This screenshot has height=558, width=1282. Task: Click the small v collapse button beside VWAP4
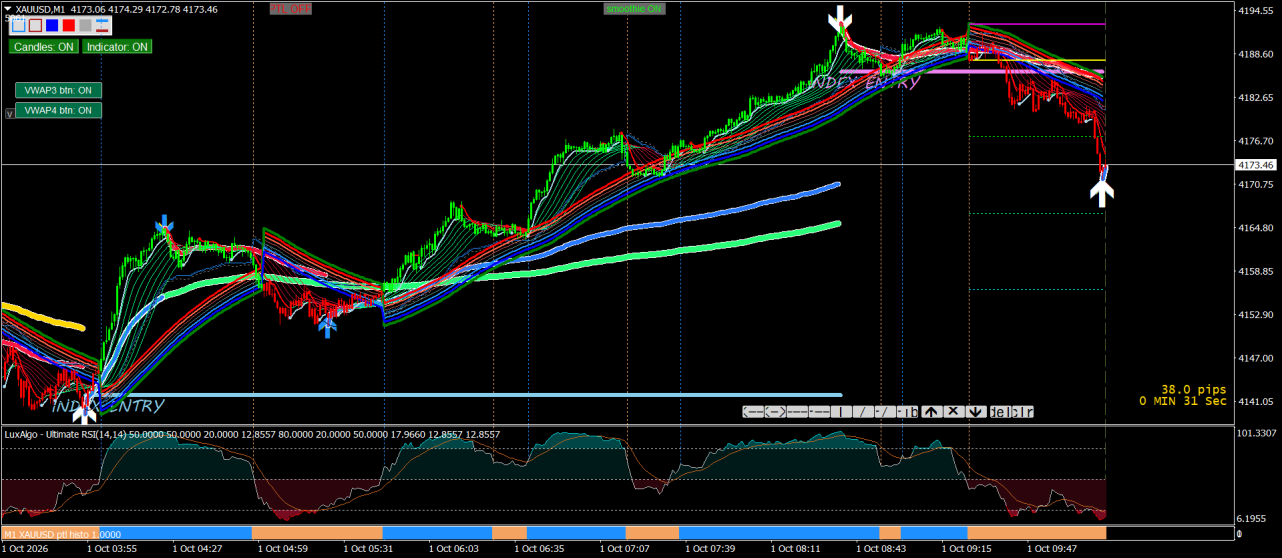pyautogui.click(x=9, y=113)
